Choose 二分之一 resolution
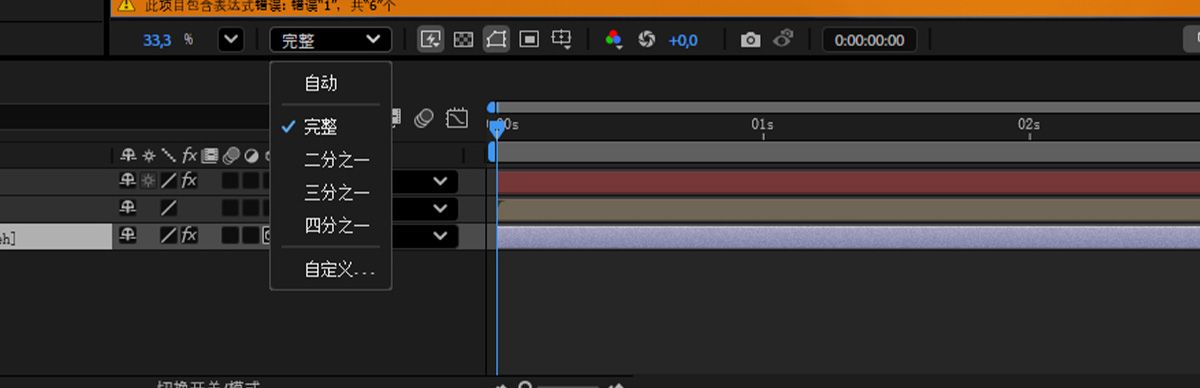Screen dimensions: 1200x388 tap(331, 160)
